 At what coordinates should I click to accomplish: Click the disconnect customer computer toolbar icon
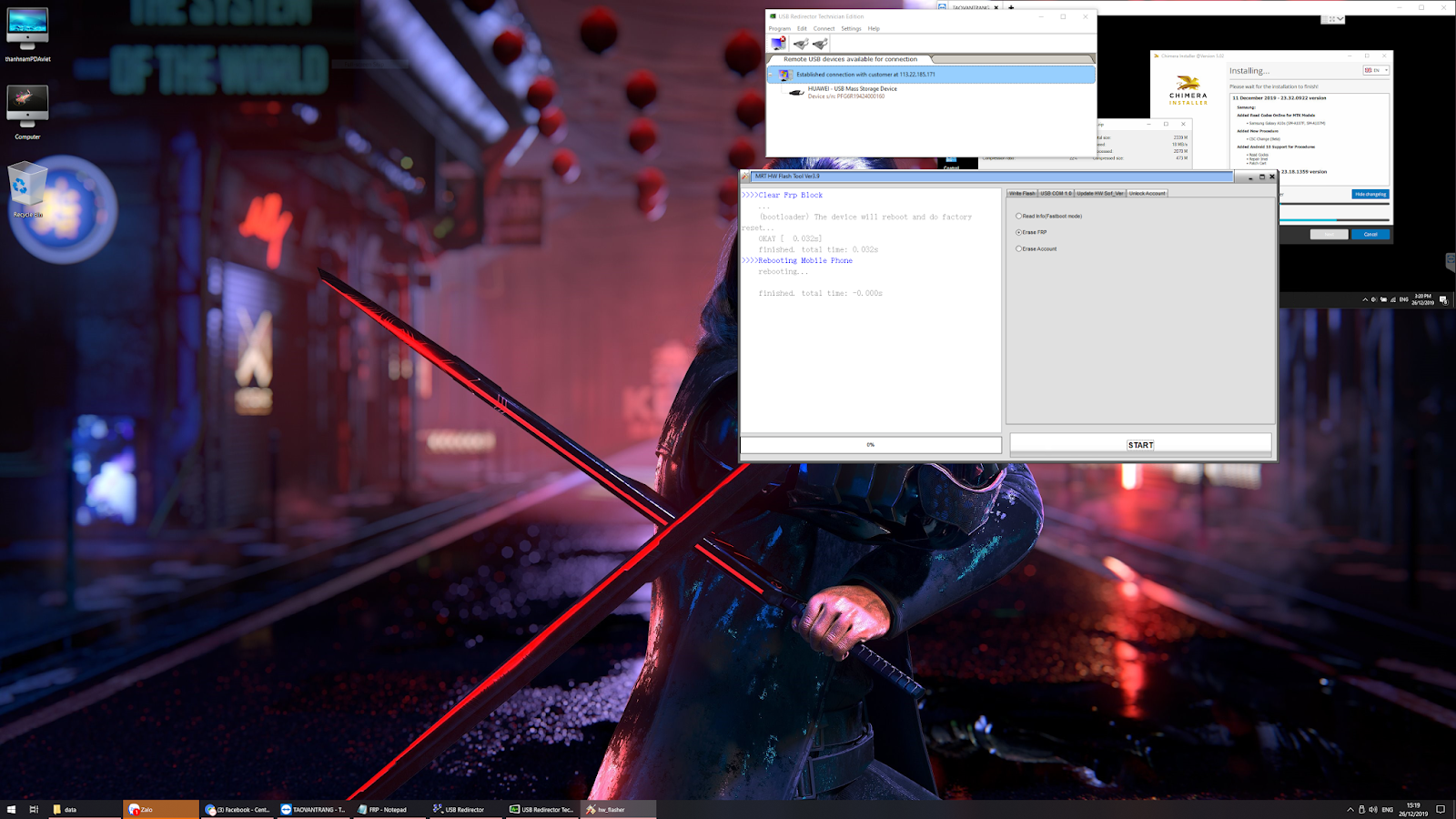coord(779,43)
